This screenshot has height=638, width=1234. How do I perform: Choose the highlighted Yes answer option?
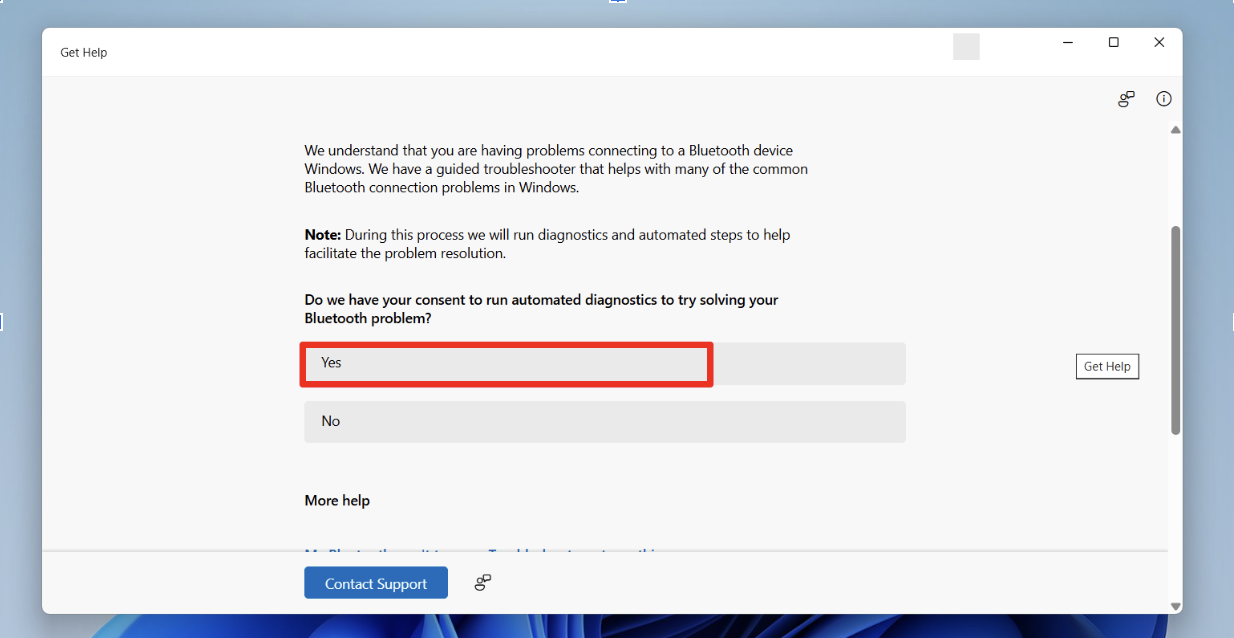(505, 363)
